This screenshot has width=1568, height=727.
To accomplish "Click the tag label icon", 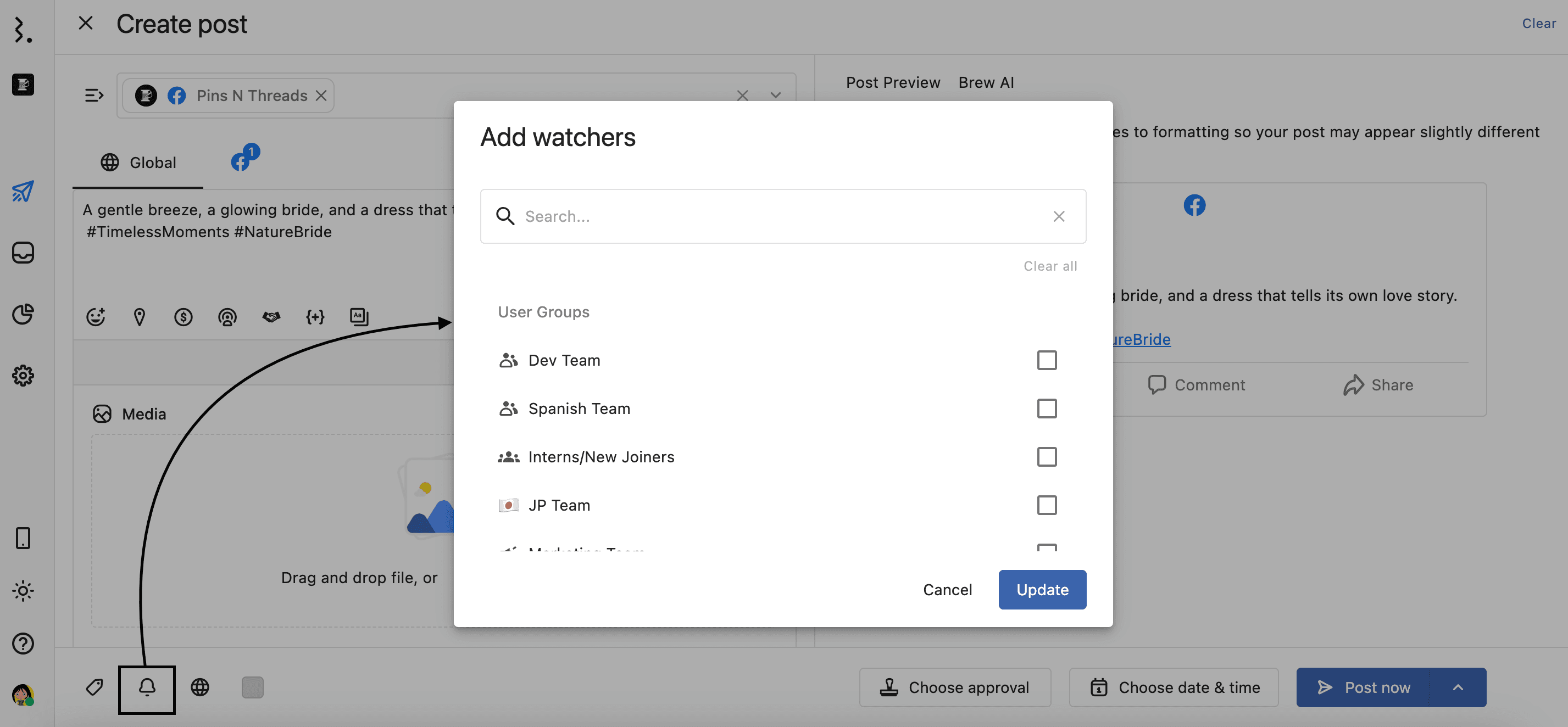I will coord(94,687).
